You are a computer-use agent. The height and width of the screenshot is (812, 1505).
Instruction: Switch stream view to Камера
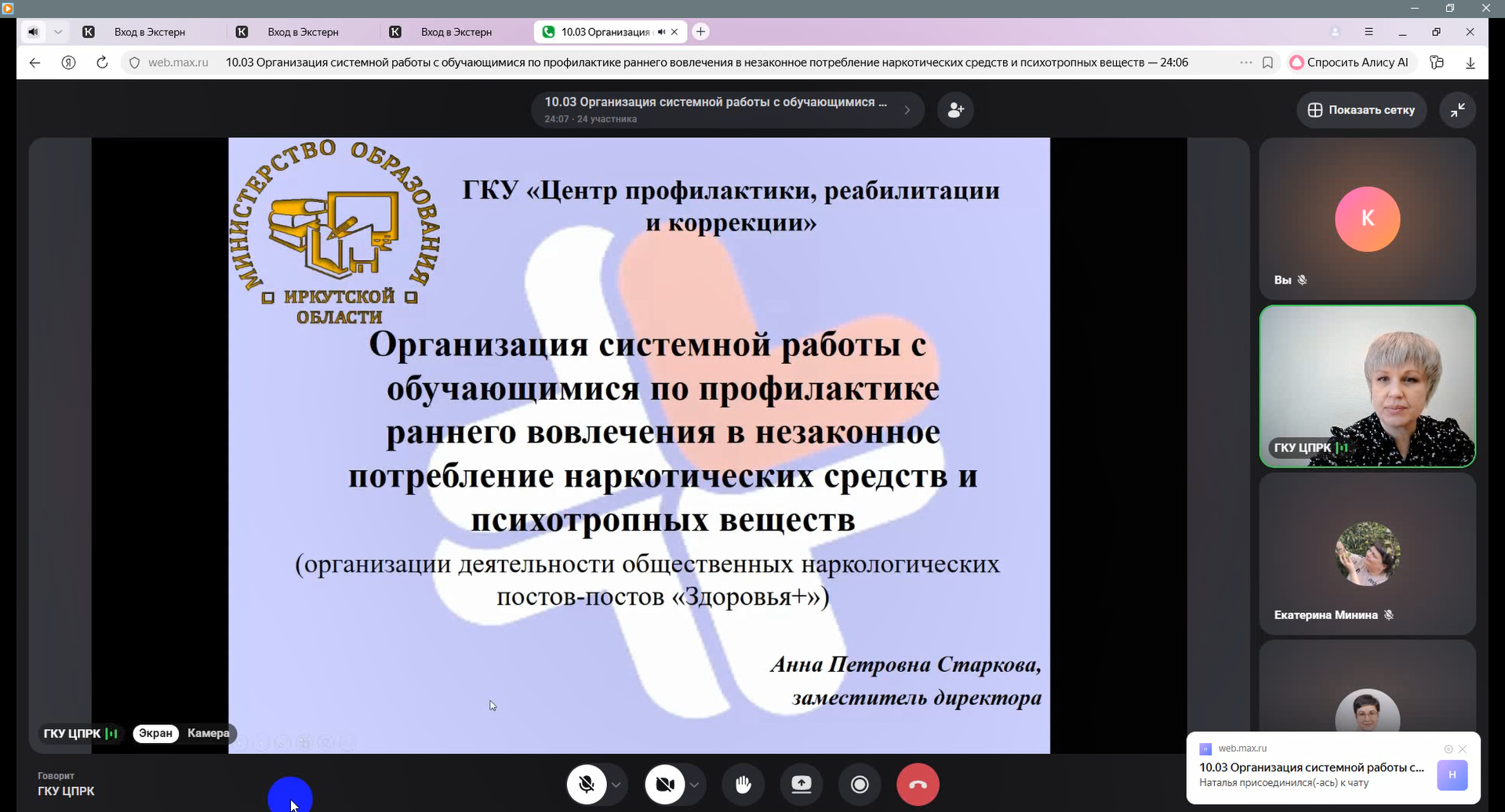(208, 733)
